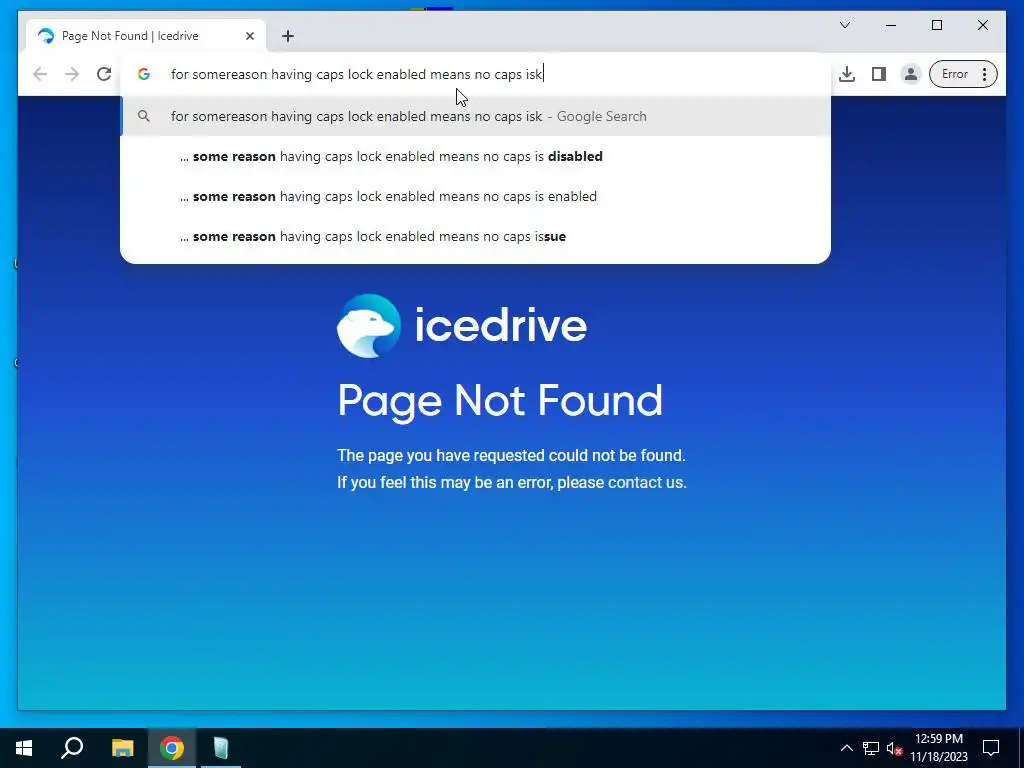Open the recycle-bin-like app in taskbar
This screenshot has width=1024, height=768.
(221, 748)
